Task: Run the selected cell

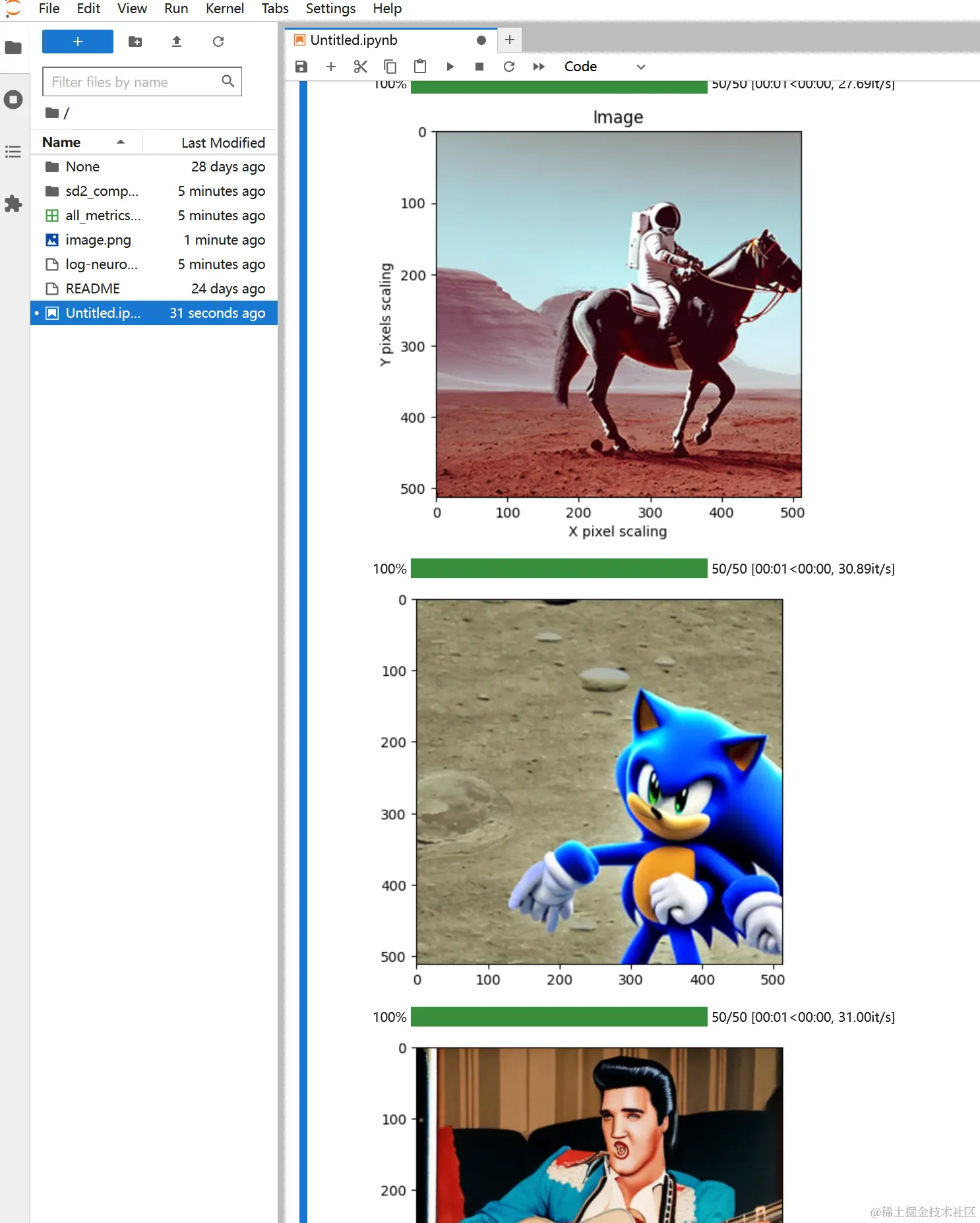Action: point(450,67)
